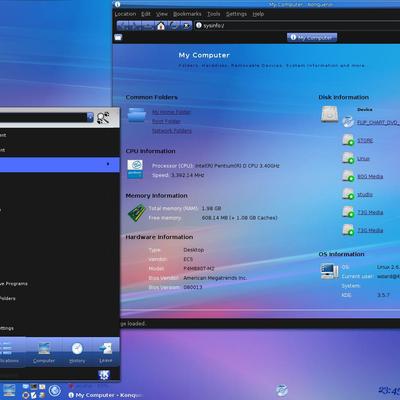Click the DVD disc icon beside FLIP_CHART_DVD
This screenshot has height=400, width=400.
(x=348, y=122)
